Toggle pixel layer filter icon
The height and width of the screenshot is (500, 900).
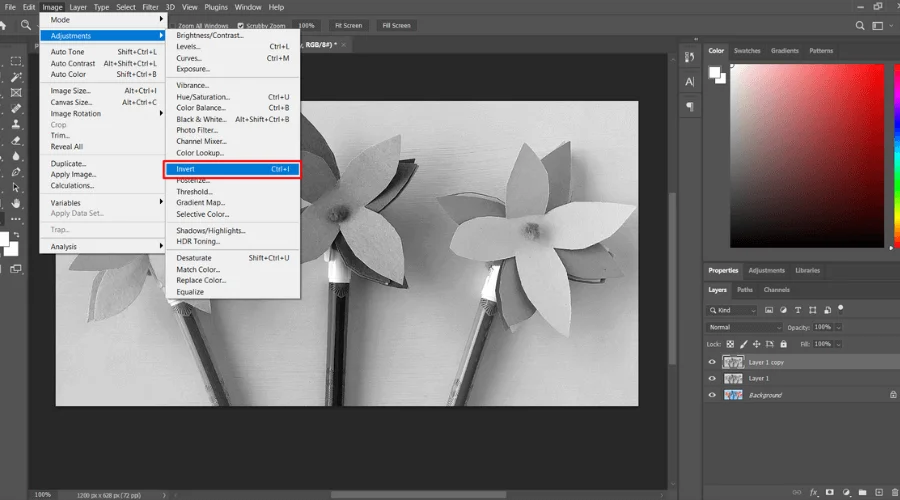point(769,310)
